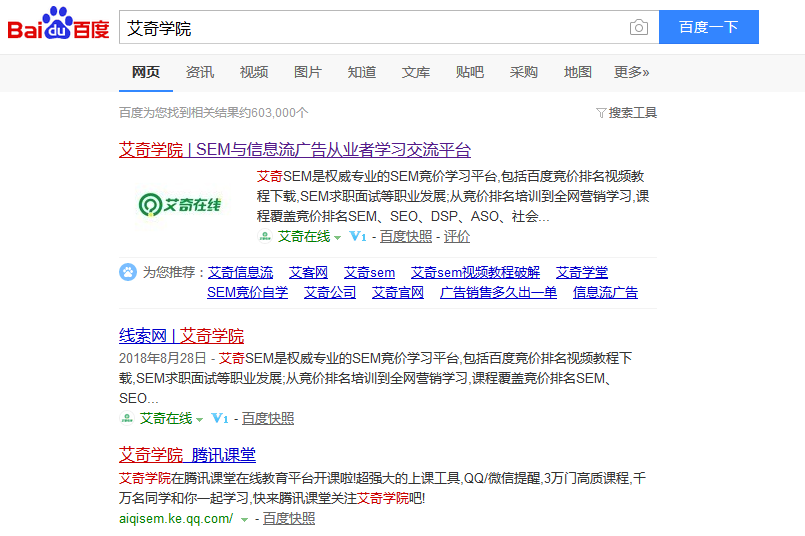Switch to the 视频 tab

(x=254, y=72)
